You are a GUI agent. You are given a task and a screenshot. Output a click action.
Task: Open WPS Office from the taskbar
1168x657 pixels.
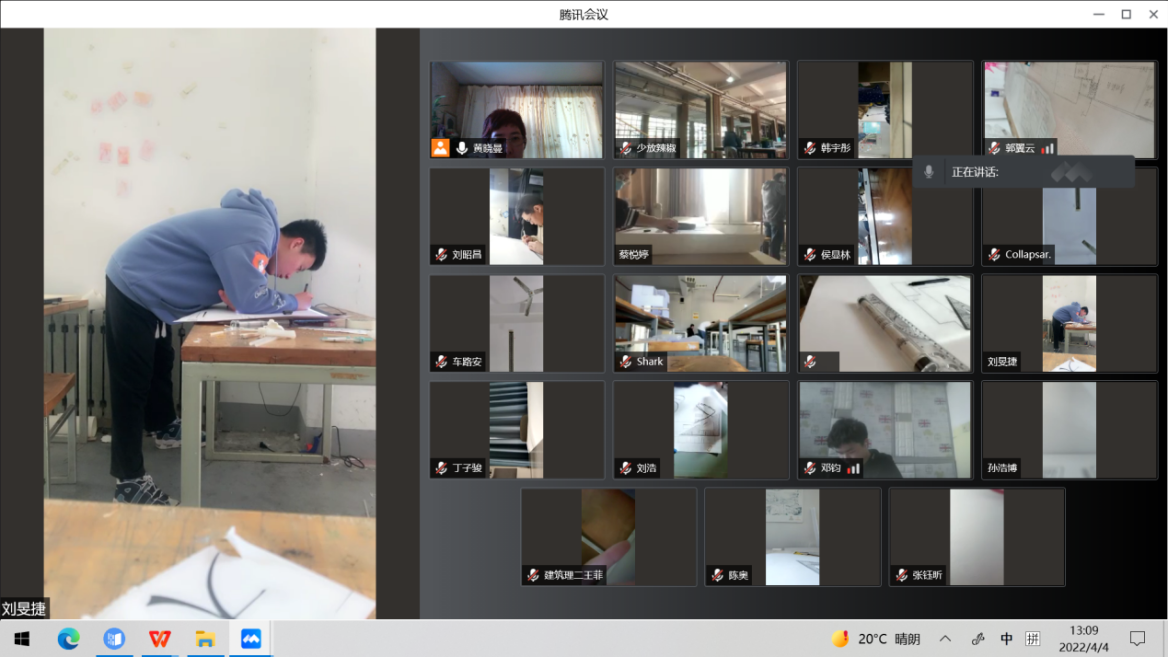tap(160, 639)
